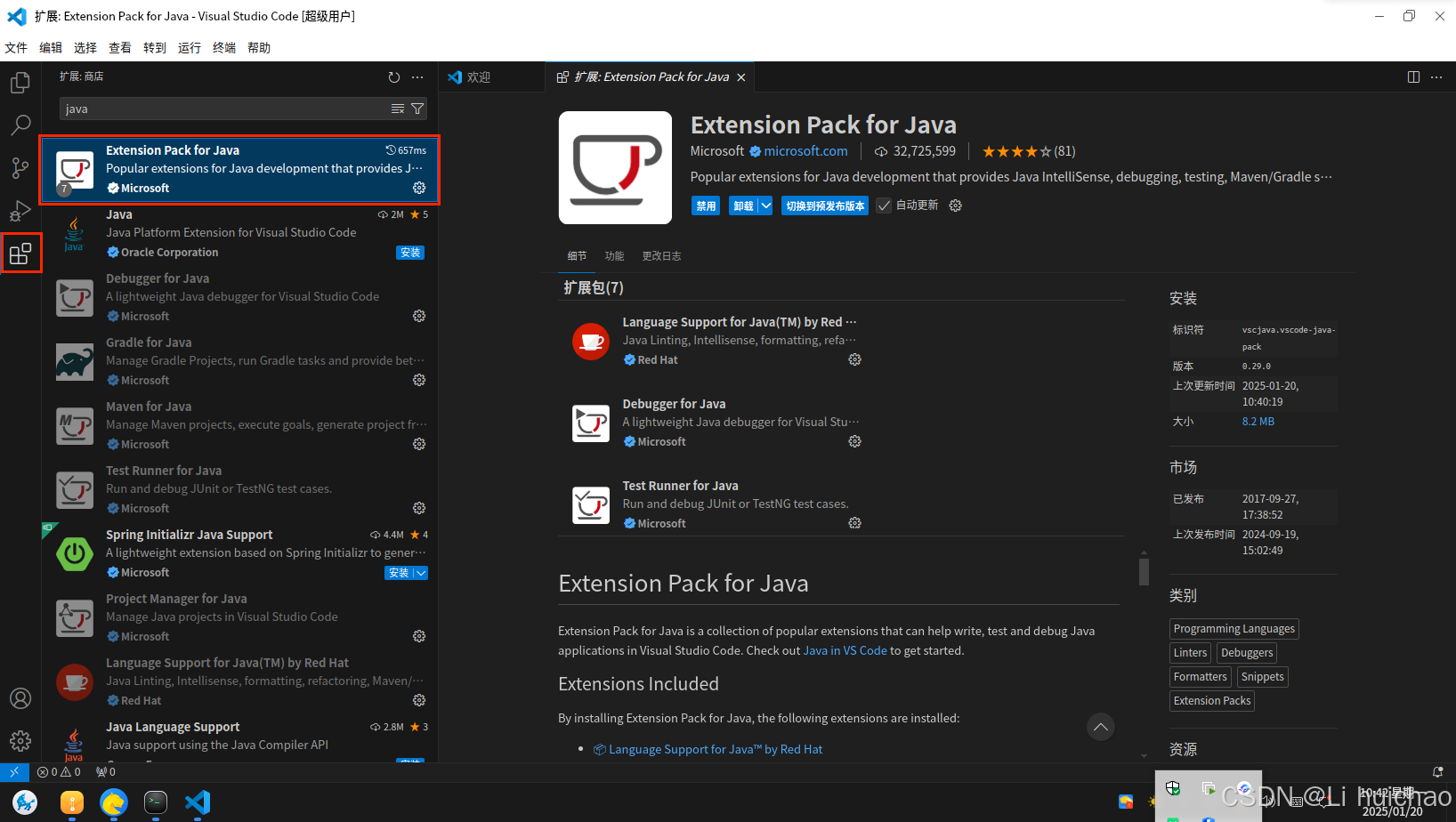
Task: Open the Source Control view
Action: click(20, 167)
